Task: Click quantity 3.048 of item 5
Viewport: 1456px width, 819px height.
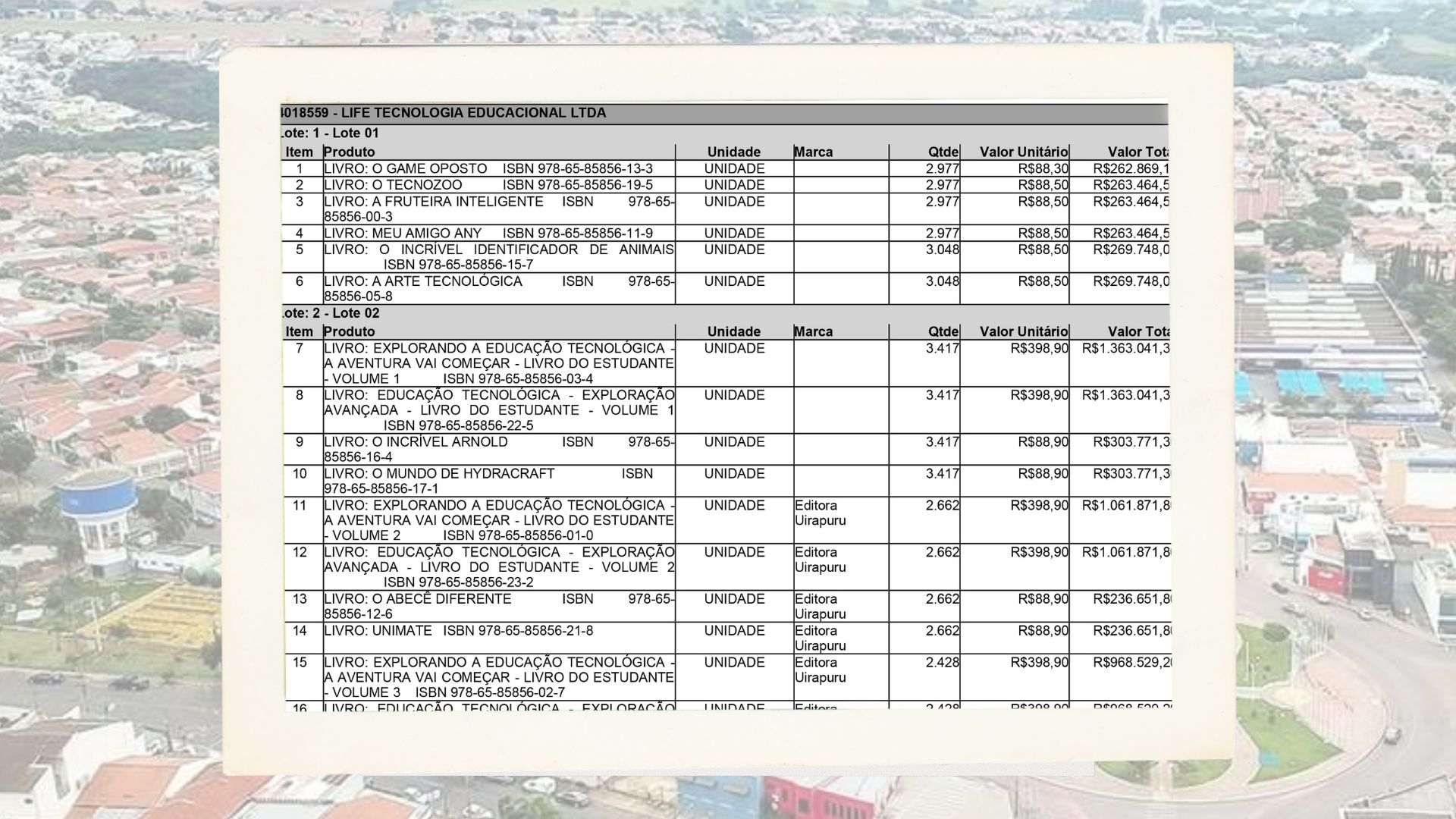Action: [943, 249]
